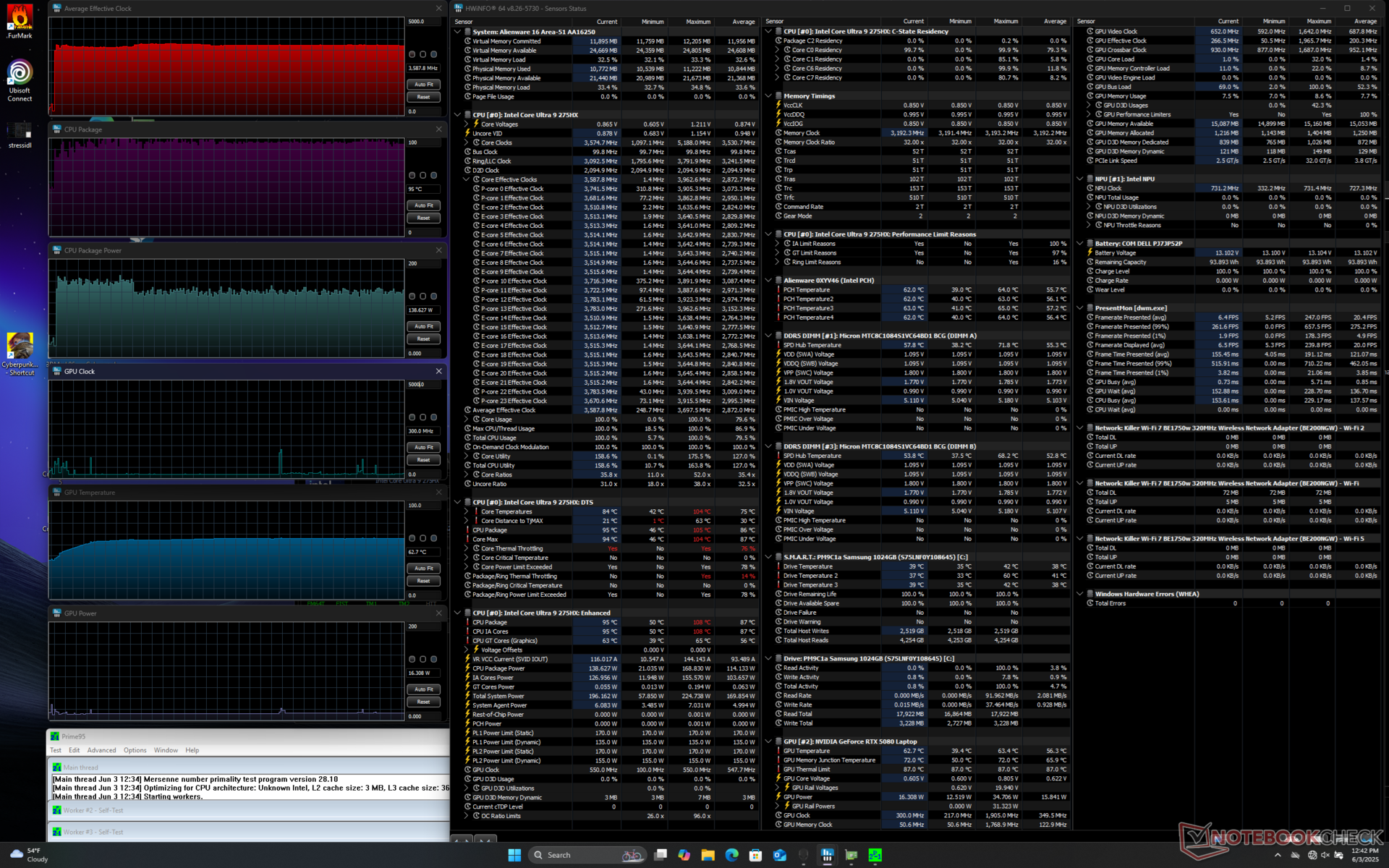Image resolution: width=1389 pixels, height=868 pixels.
Task: Open Alienware app in taskbar
Action: [x=803, y=855]
